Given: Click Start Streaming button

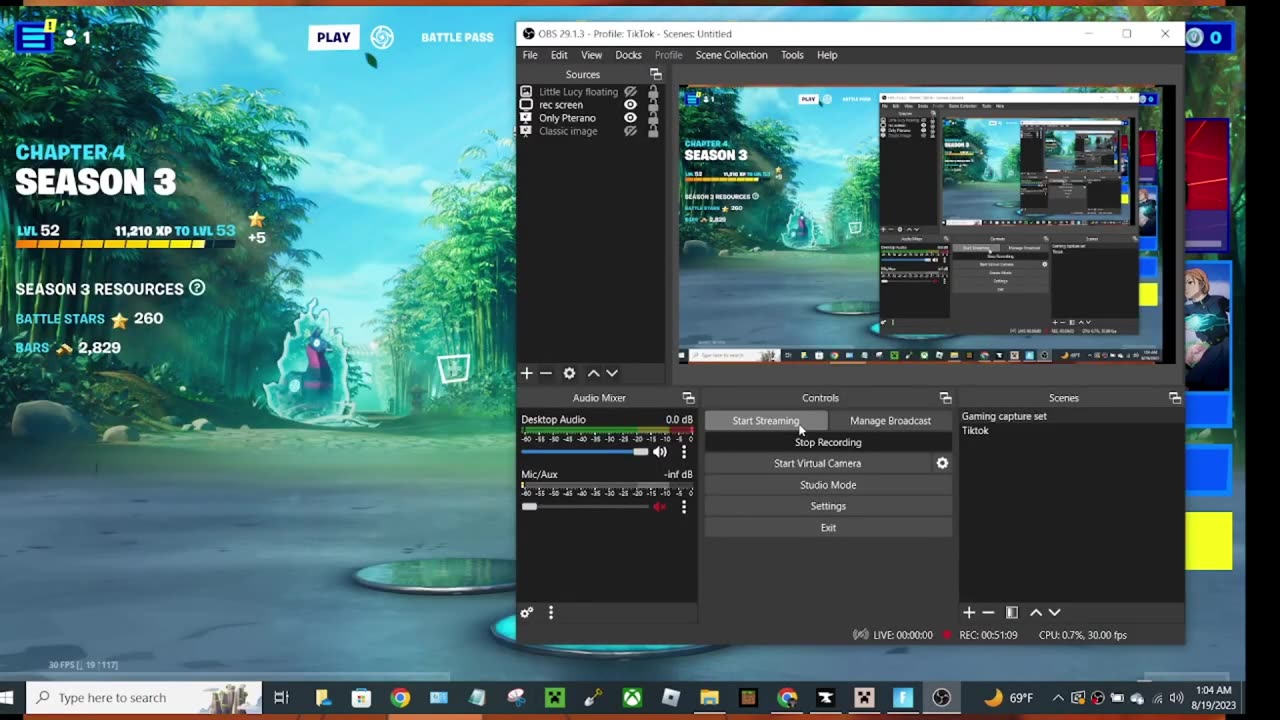Looking at the screenshot, I should coord(766,421).
